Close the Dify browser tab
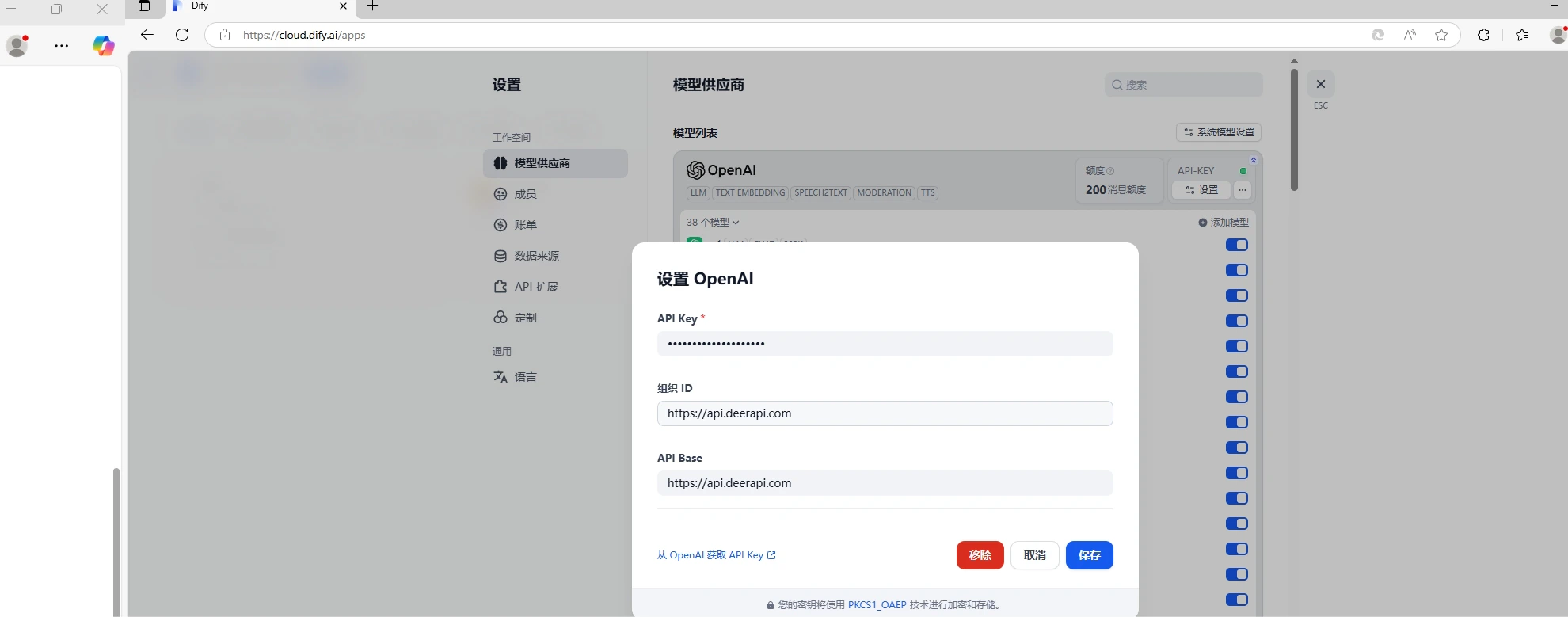This screenshot has height=617, width=1568. coord(343,6)
